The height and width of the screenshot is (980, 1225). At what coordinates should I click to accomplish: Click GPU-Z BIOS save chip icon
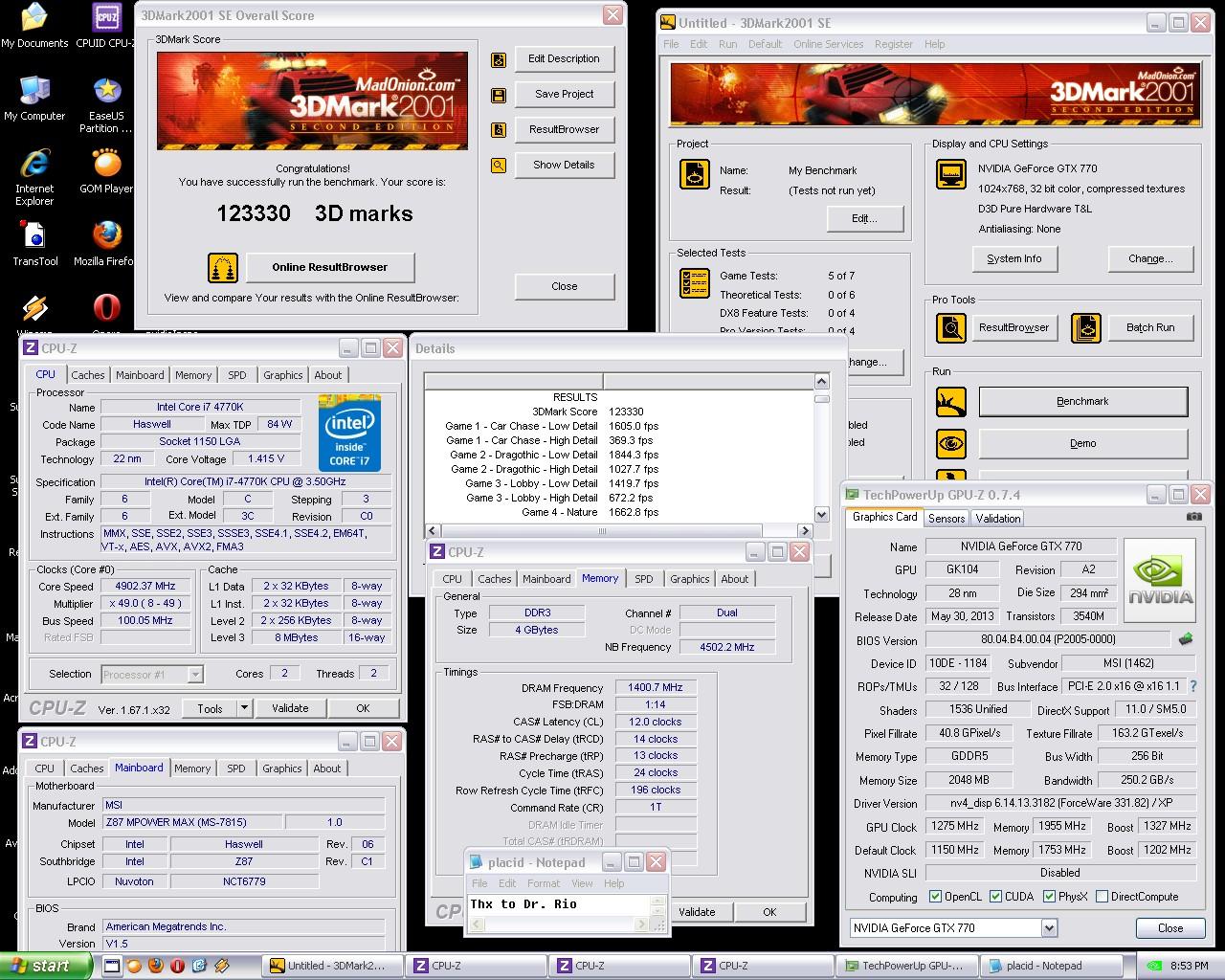coord(1186,639)
